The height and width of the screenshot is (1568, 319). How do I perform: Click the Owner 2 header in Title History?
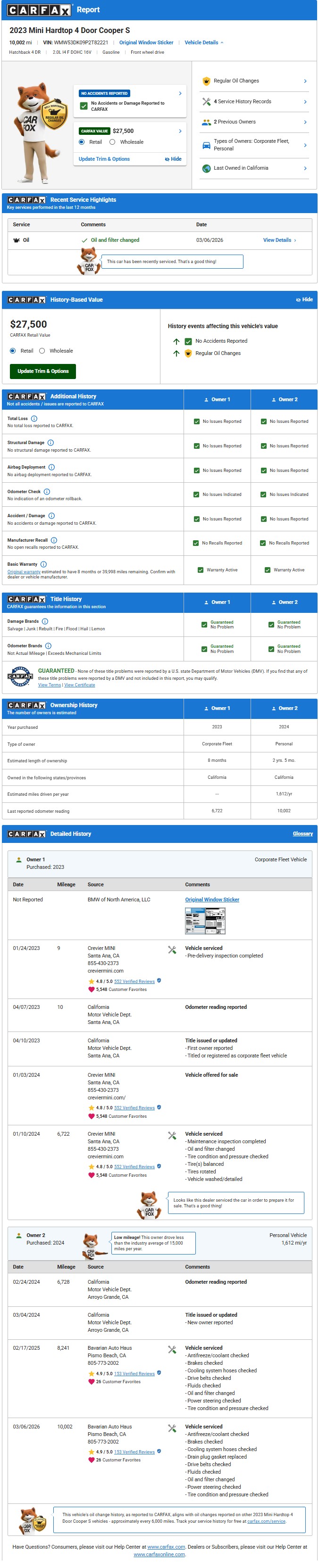(x=284, y=602)
